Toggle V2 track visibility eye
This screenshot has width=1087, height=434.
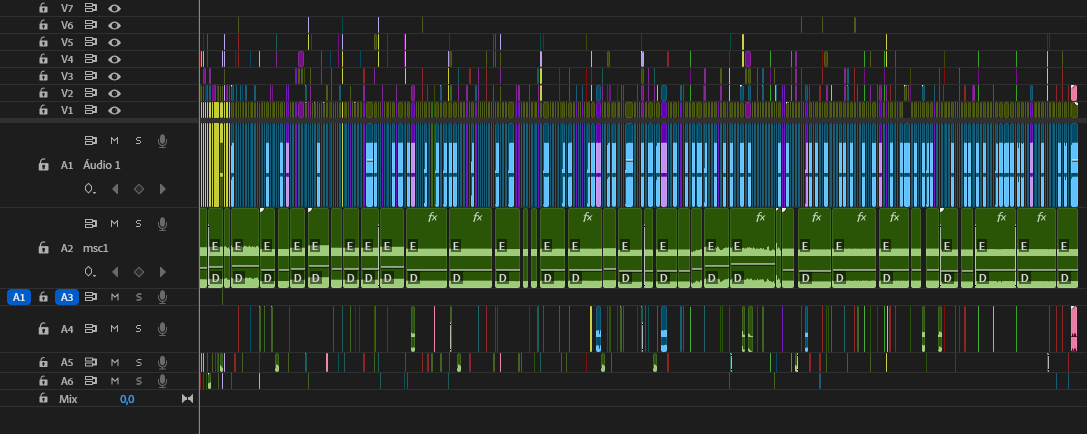[114, 93]
